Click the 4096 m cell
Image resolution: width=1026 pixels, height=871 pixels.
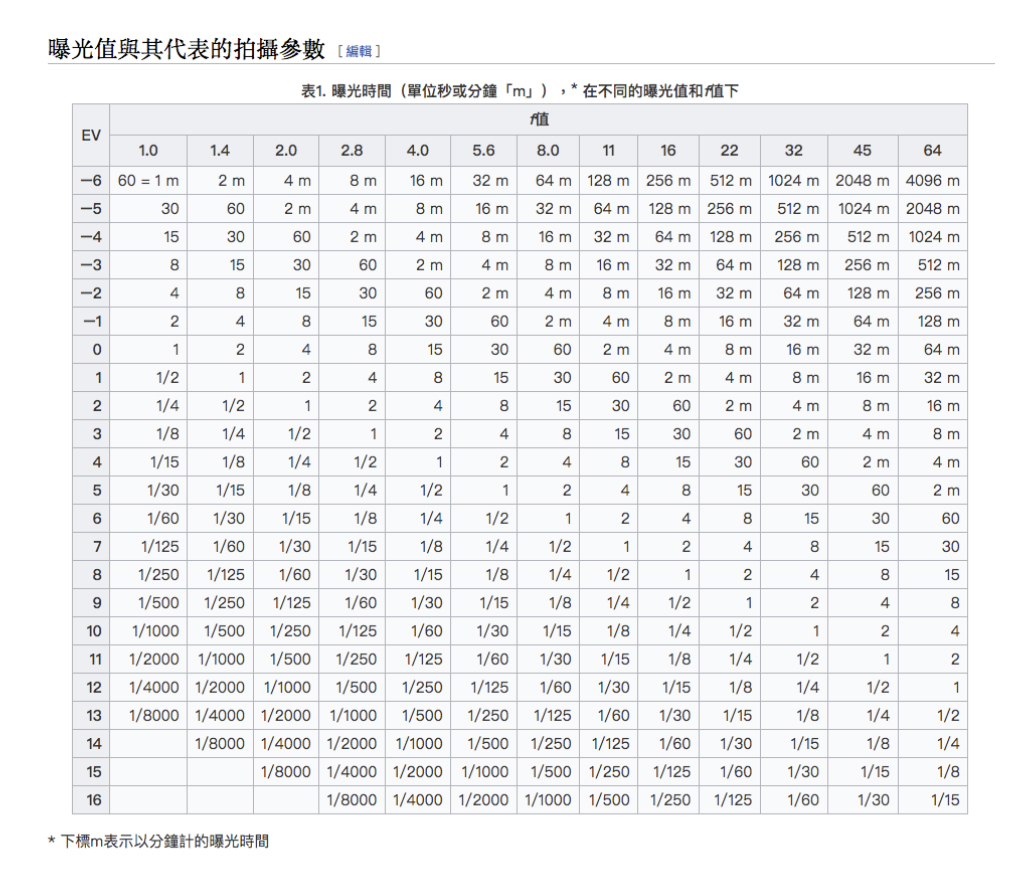pyautogui.click(x=932, y=181)
